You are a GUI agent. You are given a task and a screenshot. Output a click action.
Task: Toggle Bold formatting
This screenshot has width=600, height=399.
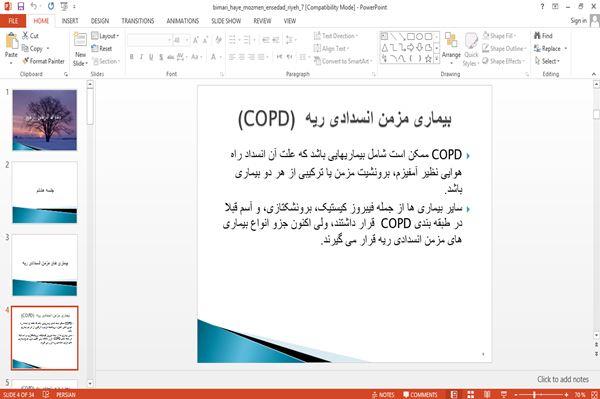tap(132, 57)
